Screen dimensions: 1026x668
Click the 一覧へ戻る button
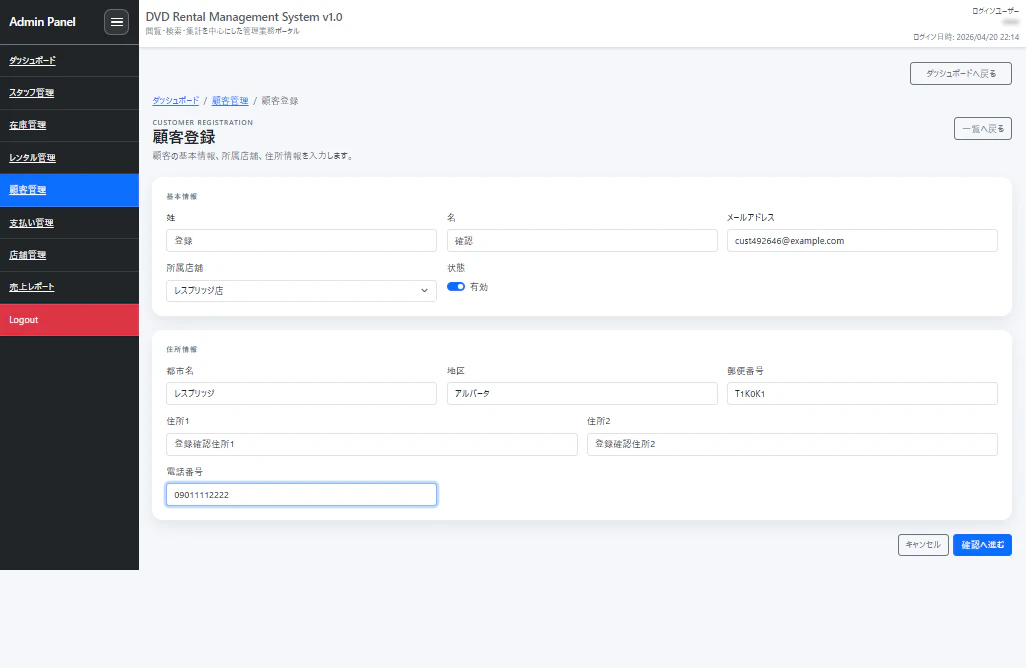point(983,129)
